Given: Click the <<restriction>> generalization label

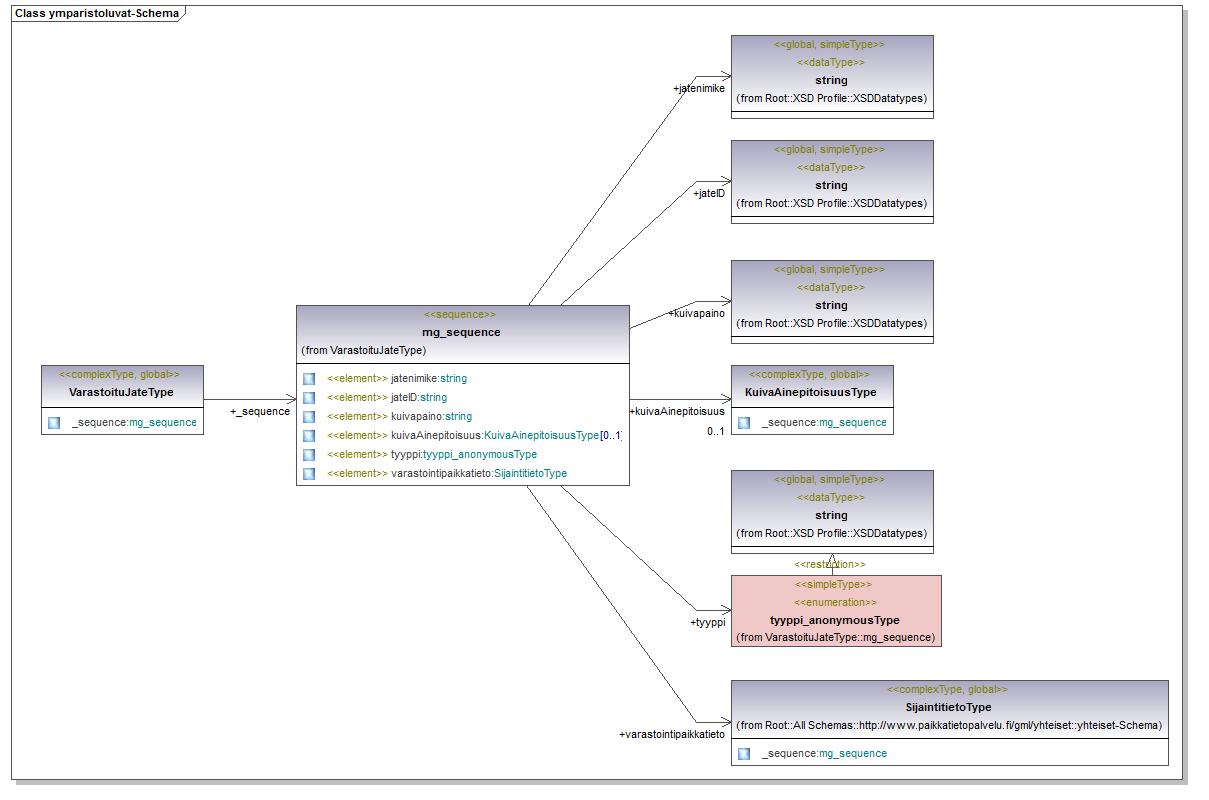Looking at the screenshot, I should [830, 564].
